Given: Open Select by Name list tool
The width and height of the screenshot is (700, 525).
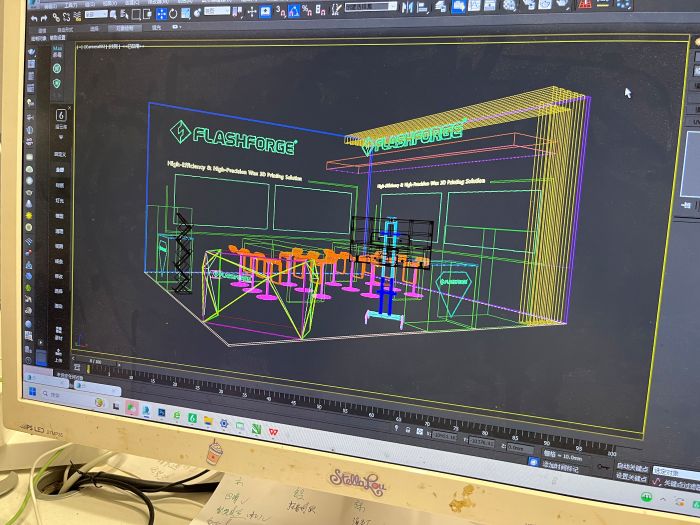Looking at the screenshot, I should pyautogui.click(x=124, y=14).
